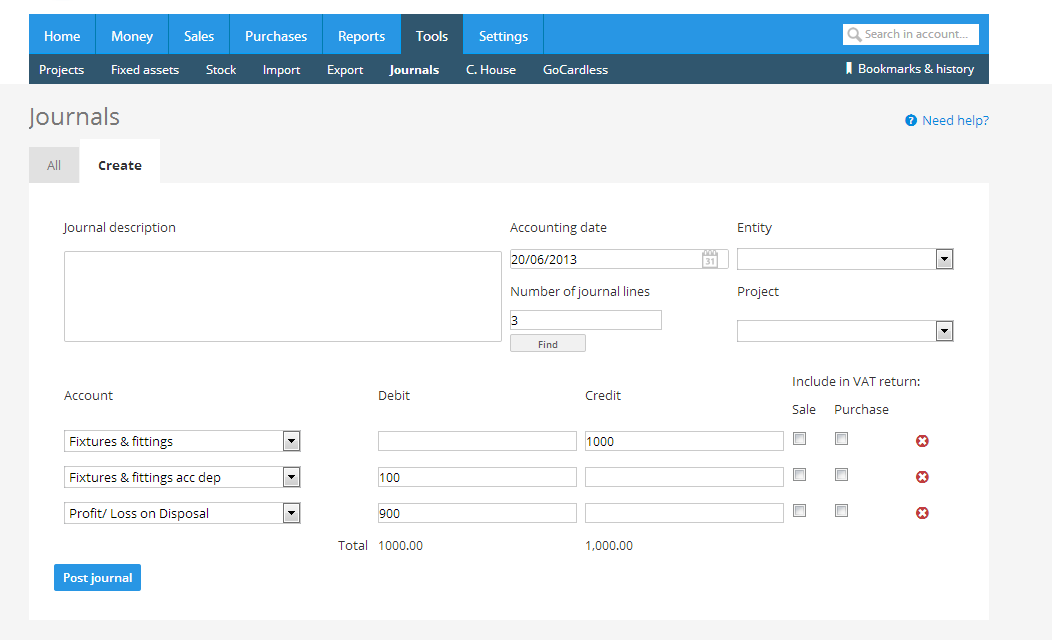The width and height of the screenshot is (1052, 640).
Task: Delete the Fixtures & fittings journal line
Action: tap(923, 441)
